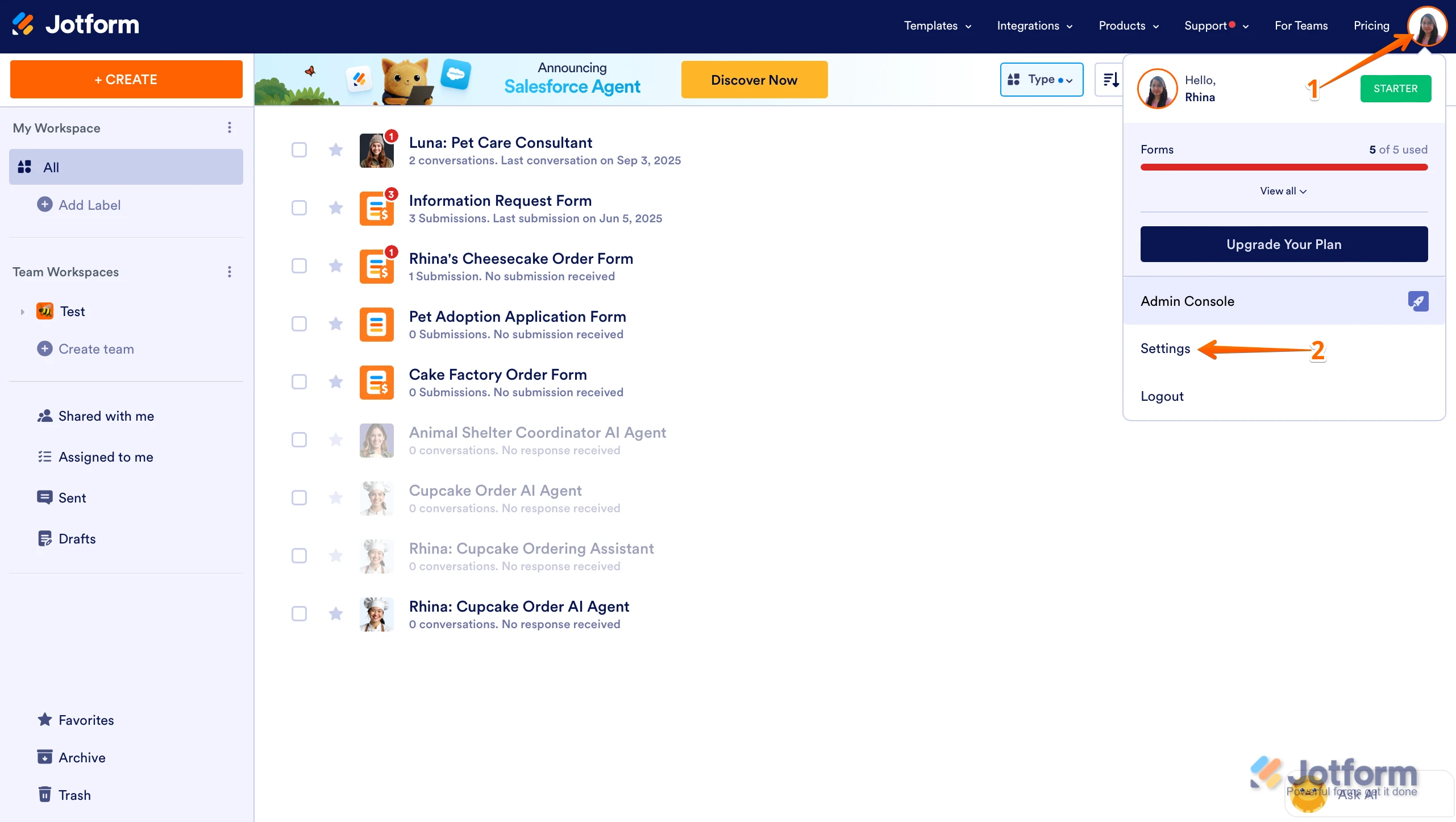Star the Pet Adoption Application Form
This screenshot has width=1456, height=822.
(336, 323)
